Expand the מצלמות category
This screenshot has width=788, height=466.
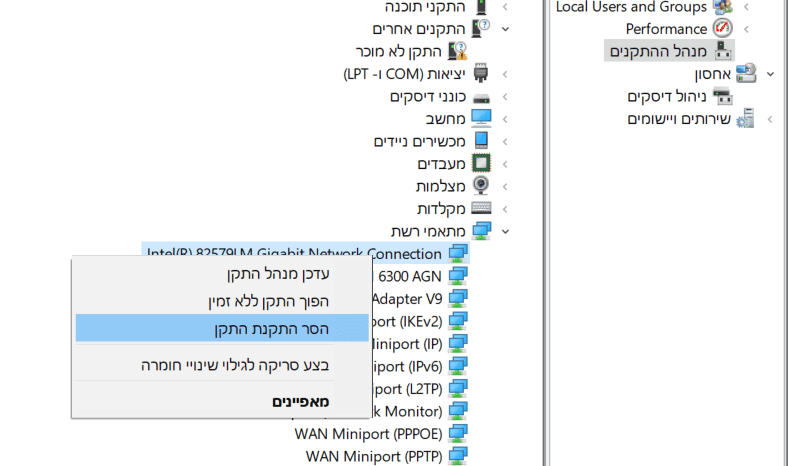pyautogui.click(x=505, y=187)
